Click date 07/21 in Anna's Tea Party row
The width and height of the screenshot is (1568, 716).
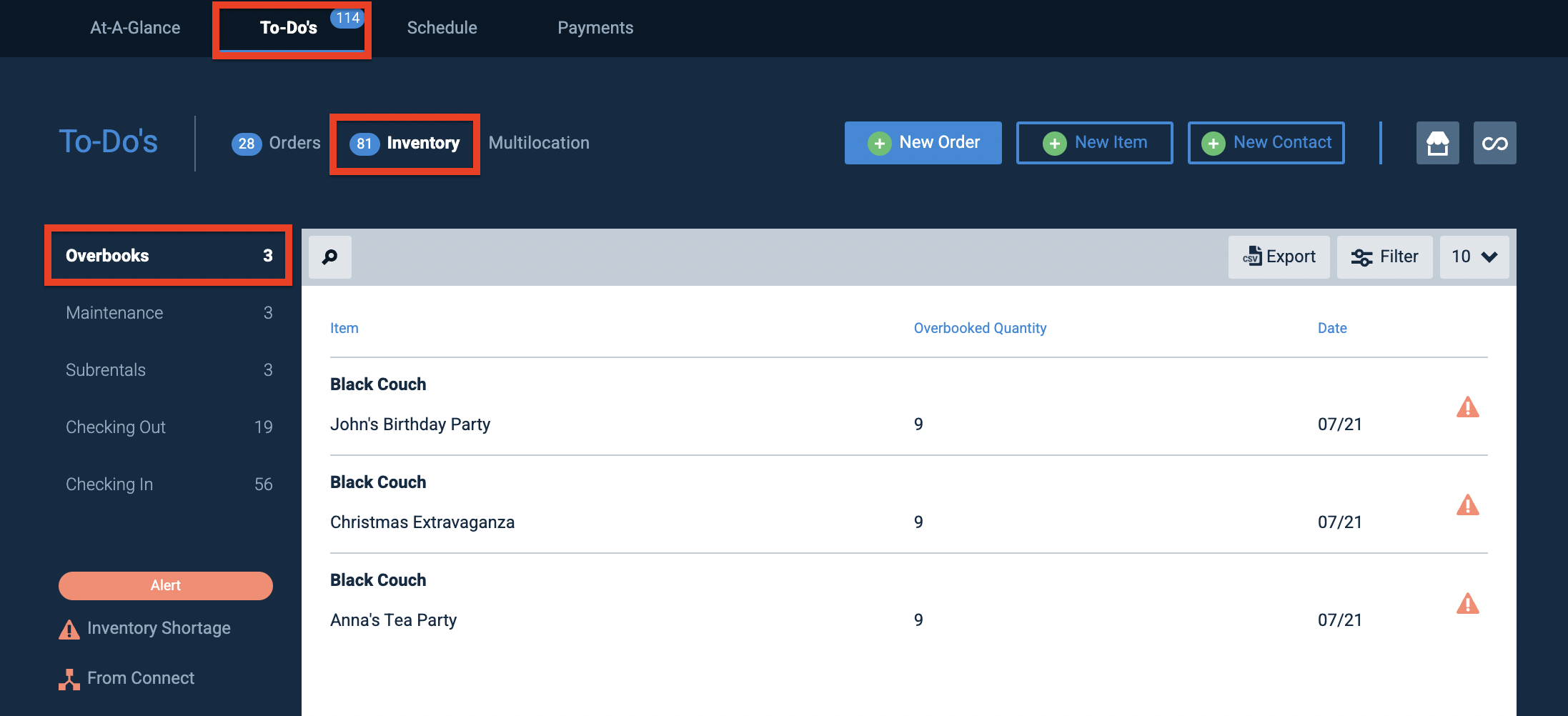[x=1340, y=620]
